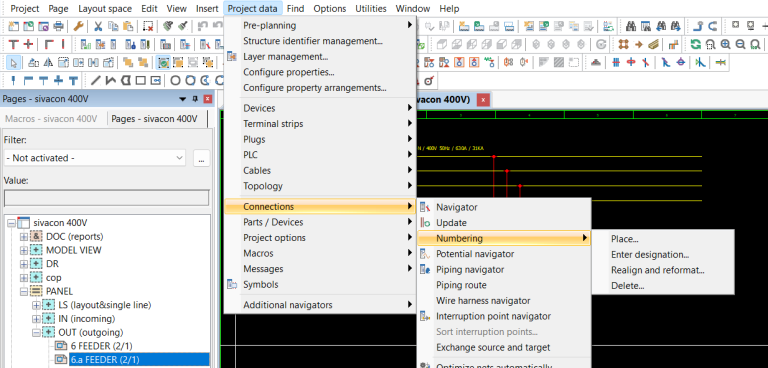The width and height of the screenshot is (768, 368).
Task: Click the blue plus-shaped symbol icon
Action: (x=58, y=80)
